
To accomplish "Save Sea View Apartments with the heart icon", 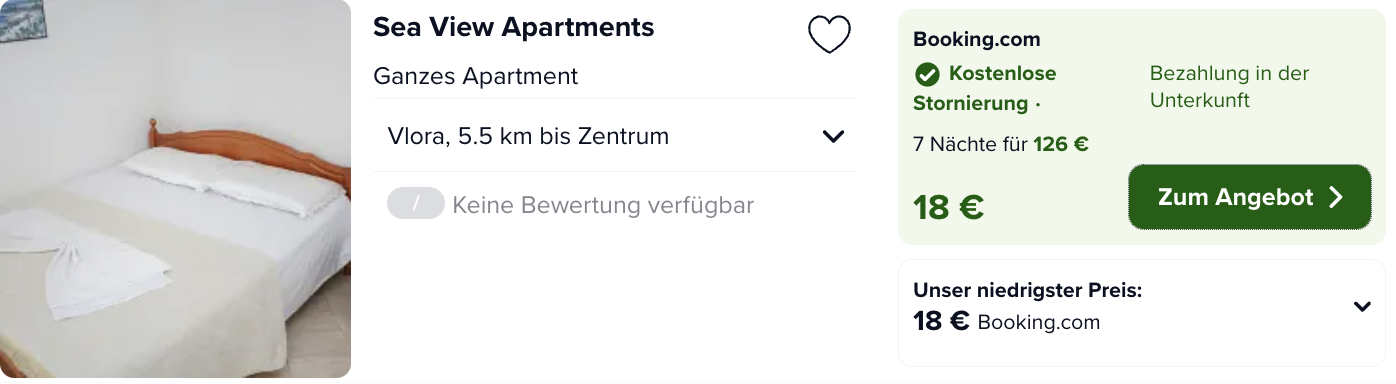I will (829, 35).
